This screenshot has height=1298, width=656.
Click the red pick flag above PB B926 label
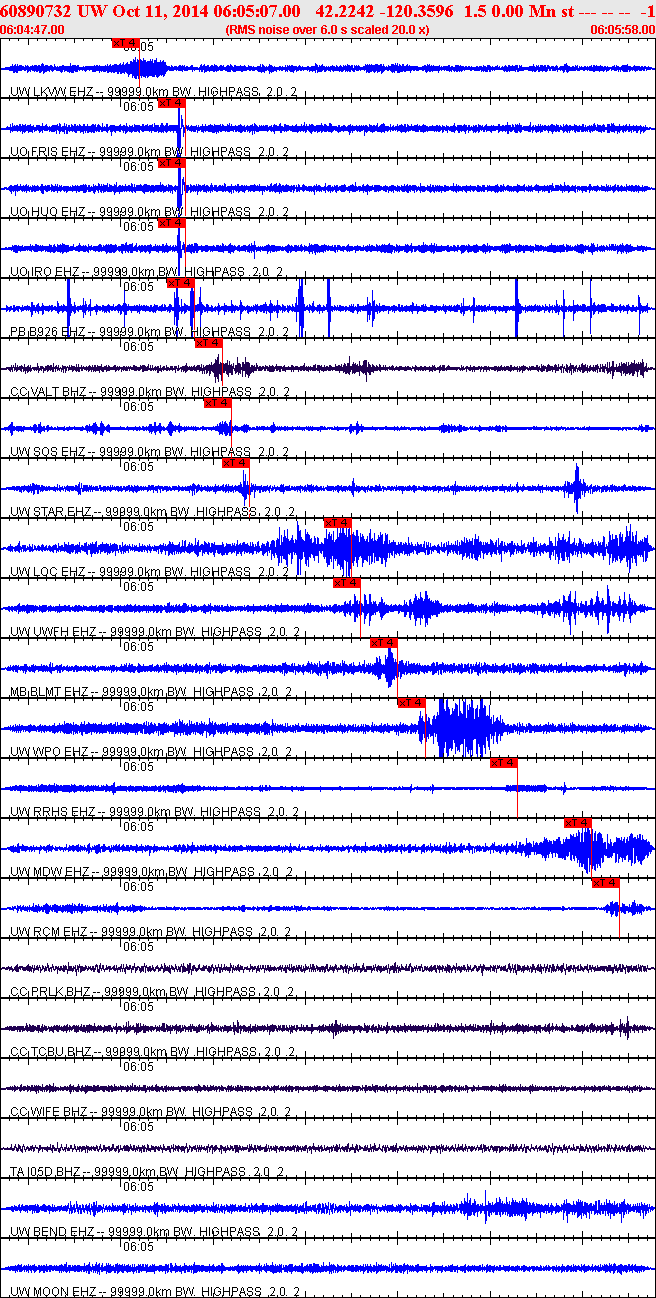pos(180,283)
